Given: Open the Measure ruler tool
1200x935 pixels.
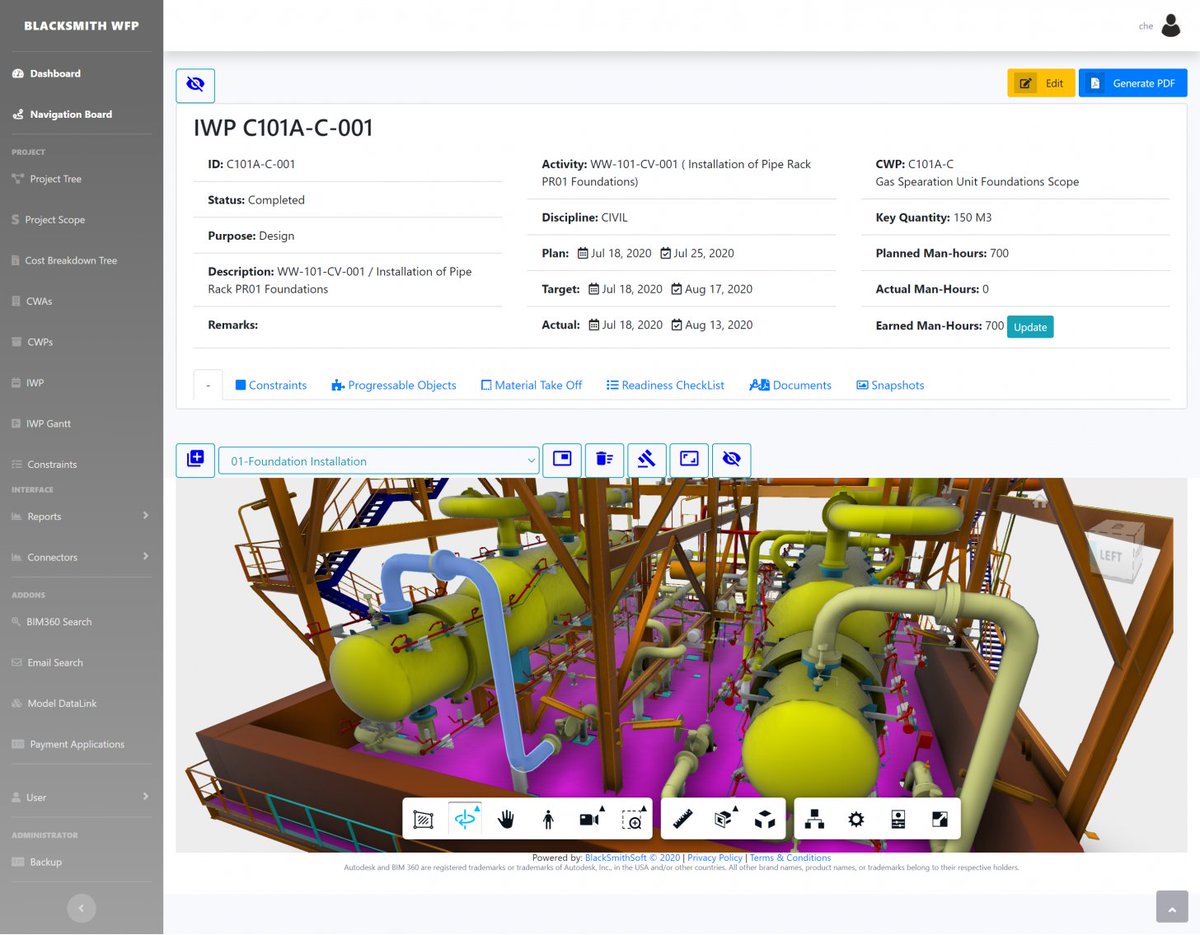Looking at the screenshot, I should (x=681, y=818).
